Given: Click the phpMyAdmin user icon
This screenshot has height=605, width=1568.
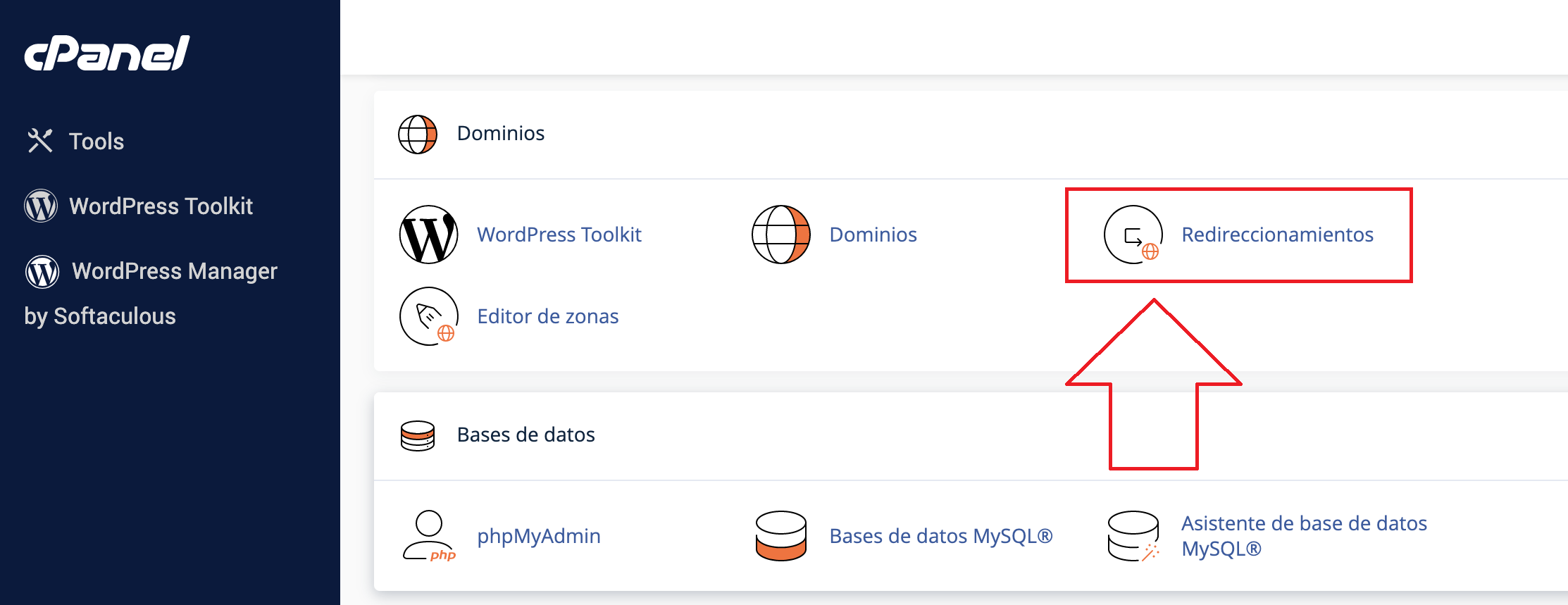Looking at the screenshot, I should tap(429, 536).
